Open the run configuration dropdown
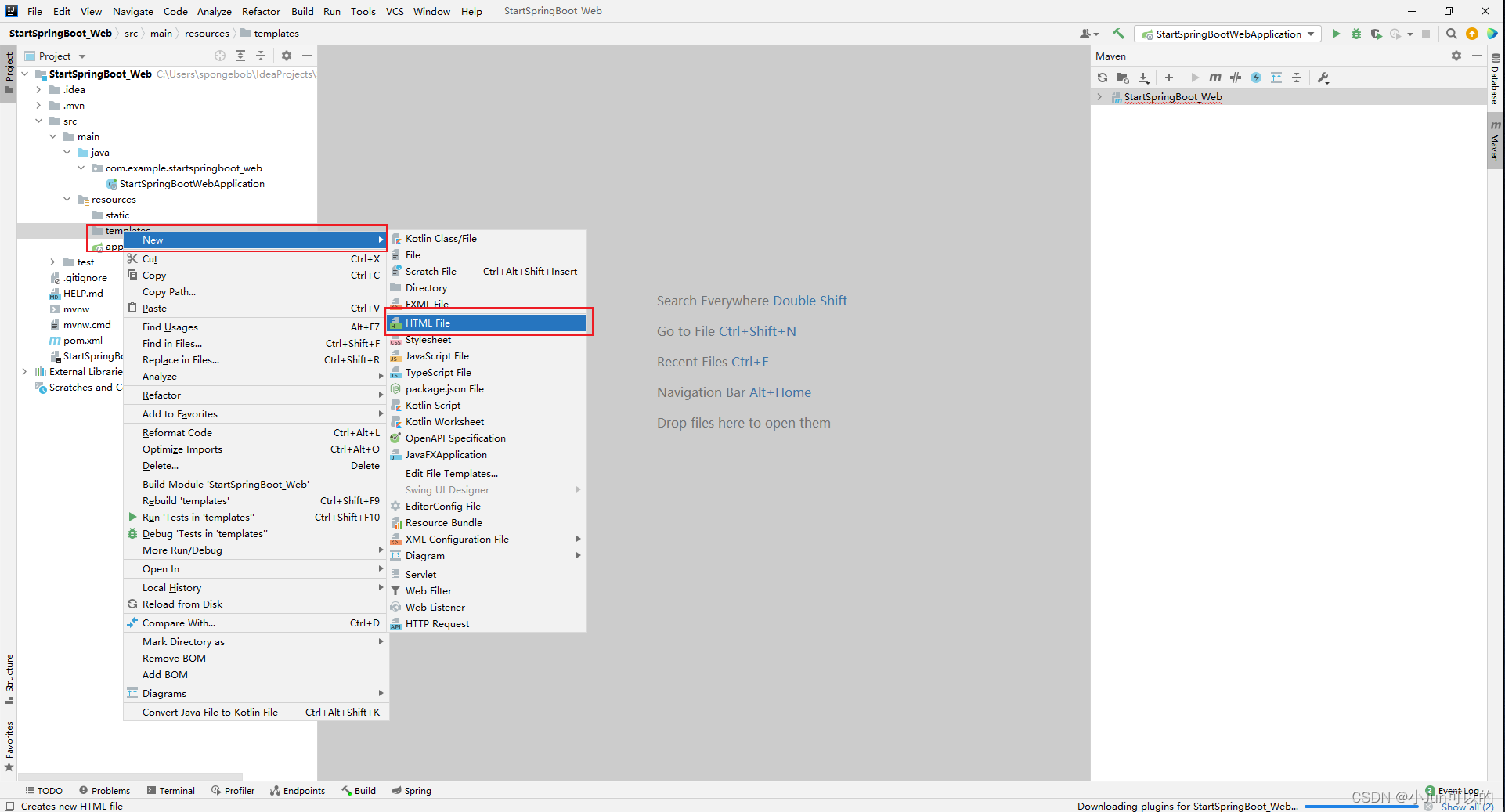Viewport: 1505px width, 812px height. (x=1228, y=34)
